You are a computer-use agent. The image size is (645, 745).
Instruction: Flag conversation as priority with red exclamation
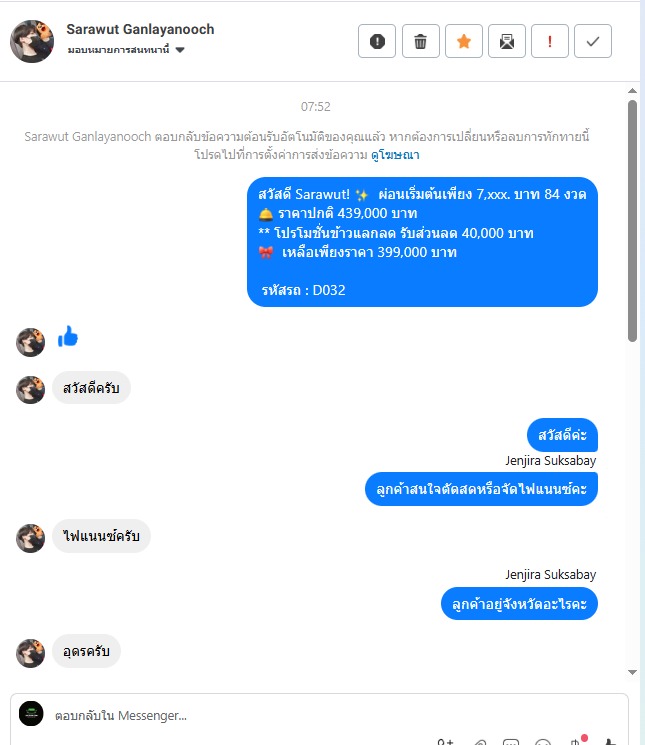pyautogui.click(x=550, y=41)
